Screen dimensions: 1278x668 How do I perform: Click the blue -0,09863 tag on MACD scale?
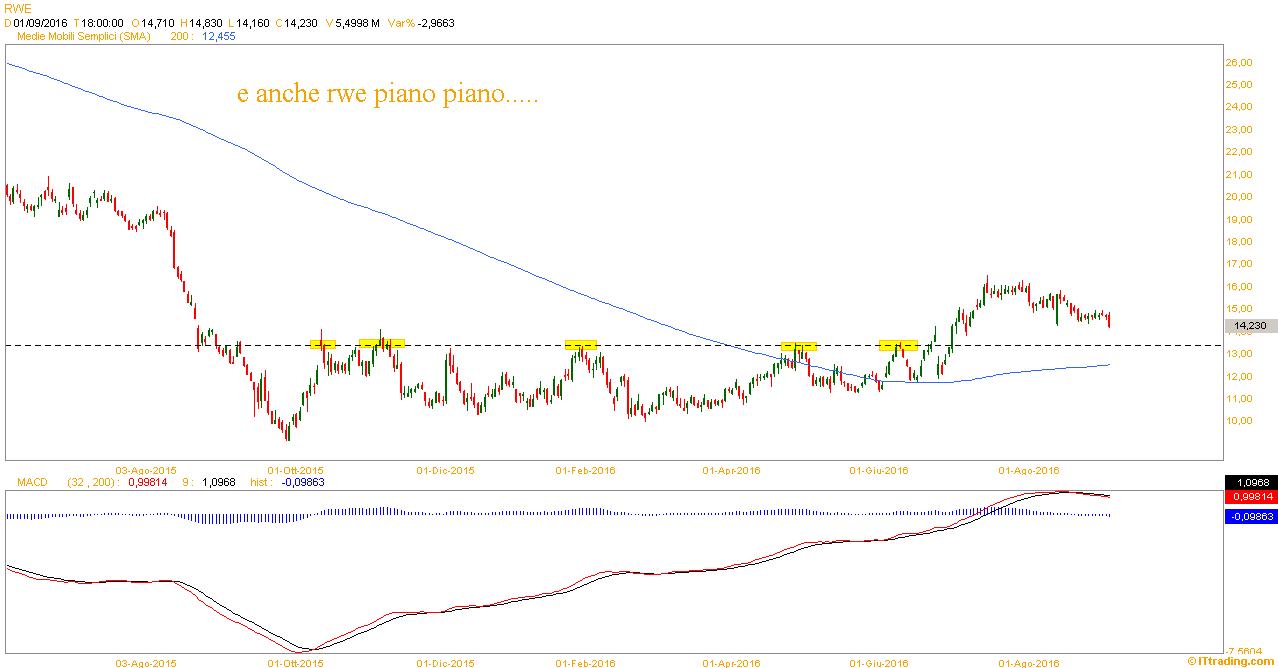pos(1250,516)
